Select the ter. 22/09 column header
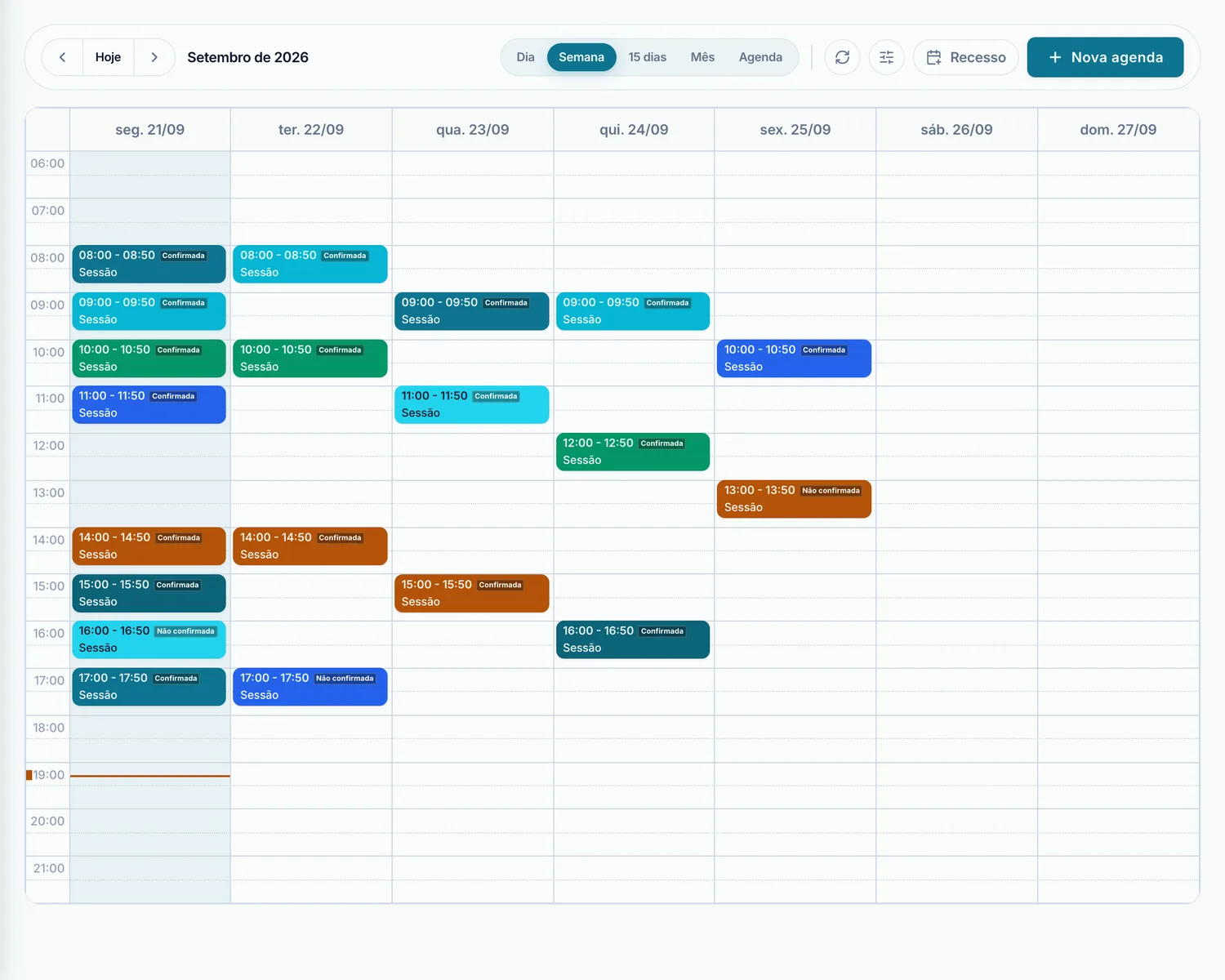 coord(311,130)
